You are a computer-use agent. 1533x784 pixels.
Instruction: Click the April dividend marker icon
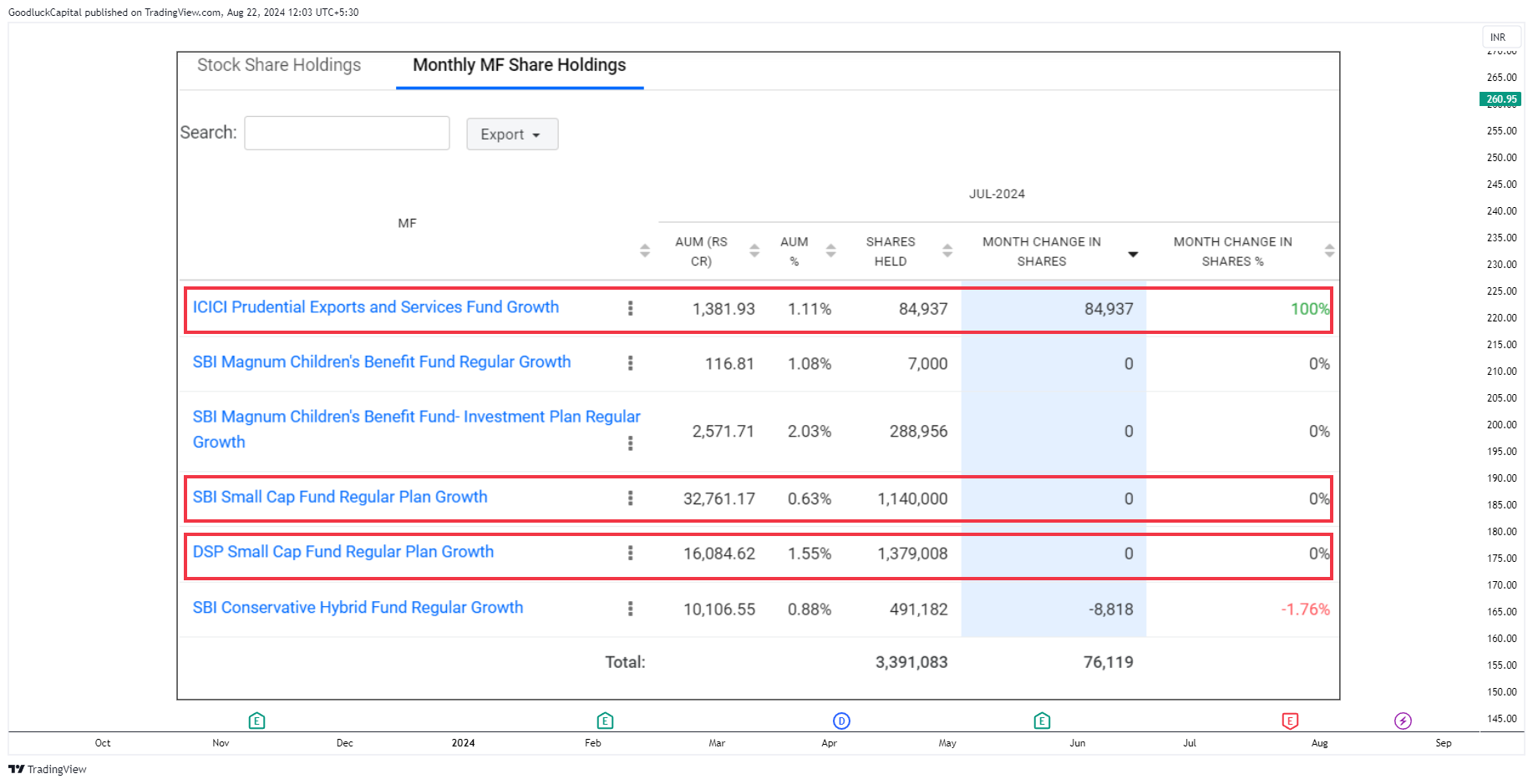coord(841,721)
